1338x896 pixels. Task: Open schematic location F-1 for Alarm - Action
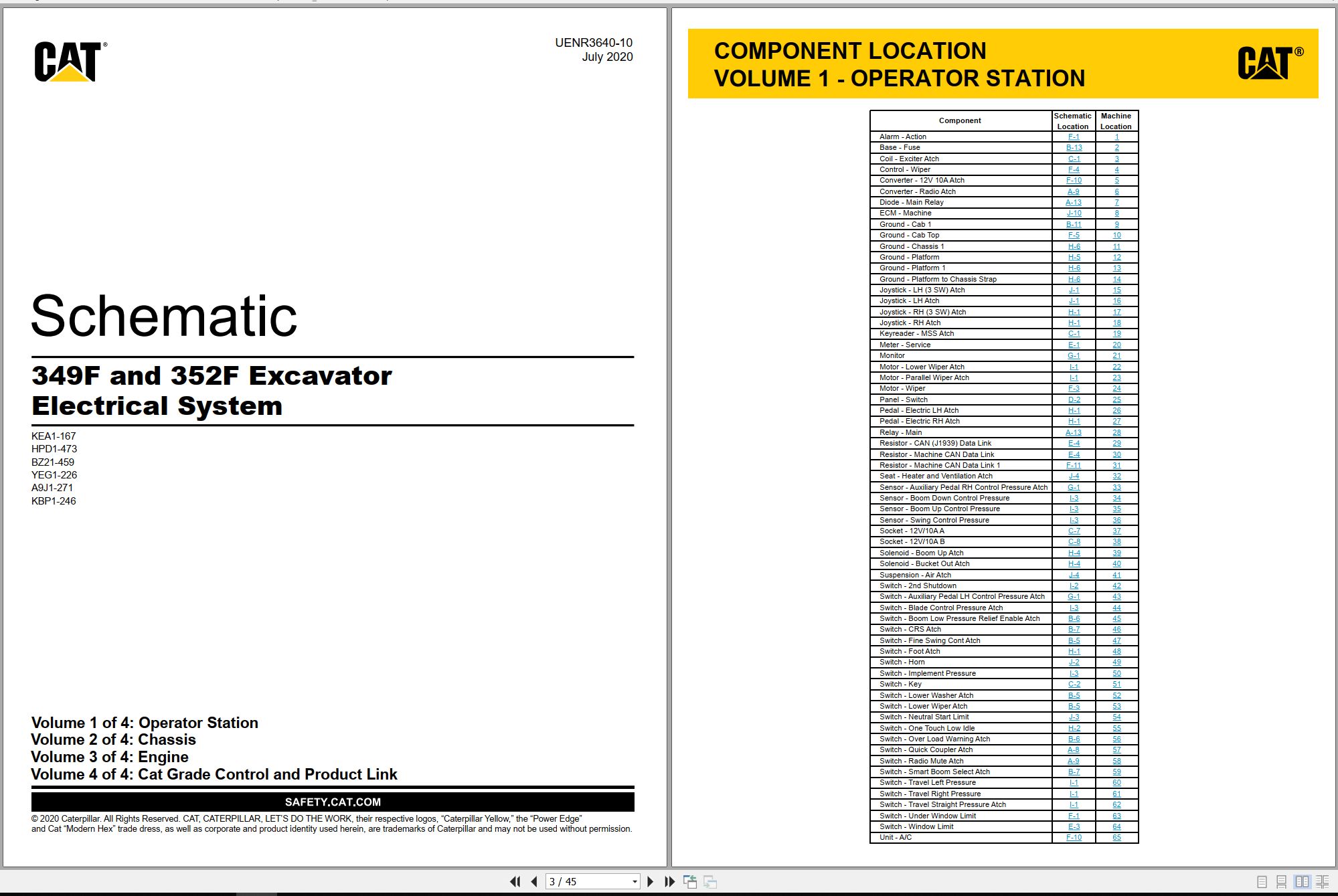tap(1074, 137)
